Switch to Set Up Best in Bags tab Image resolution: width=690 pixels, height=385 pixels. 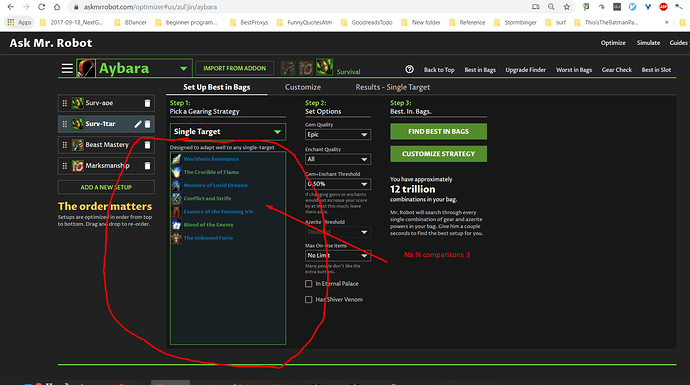(x=217, y=87)
